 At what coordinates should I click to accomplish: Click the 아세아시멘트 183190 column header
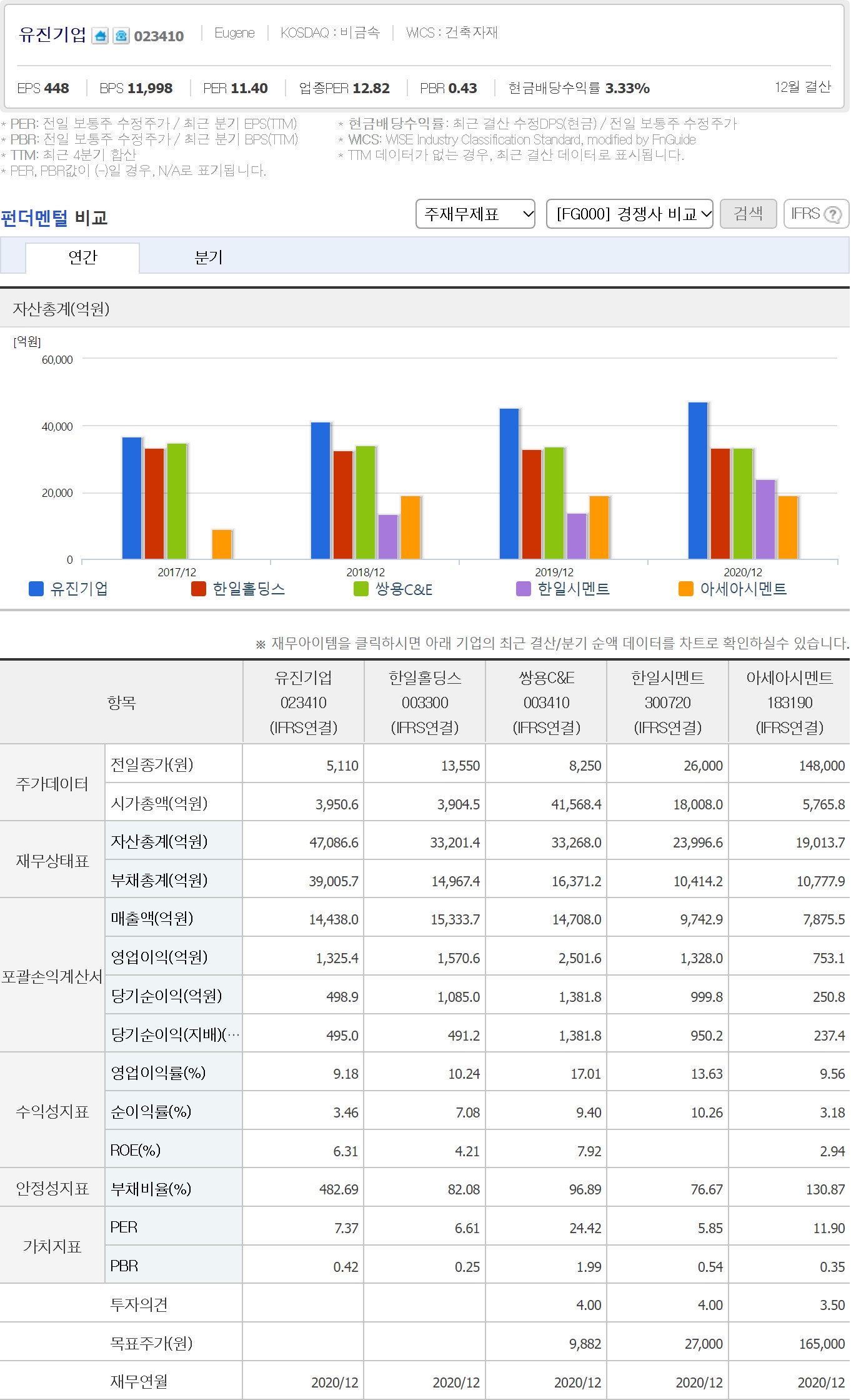click(790, 702)
